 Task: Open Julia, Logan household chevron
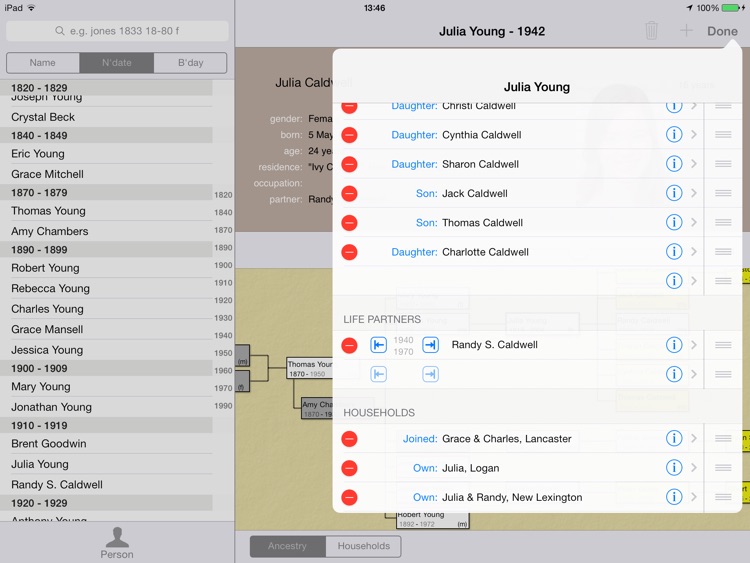694,468
